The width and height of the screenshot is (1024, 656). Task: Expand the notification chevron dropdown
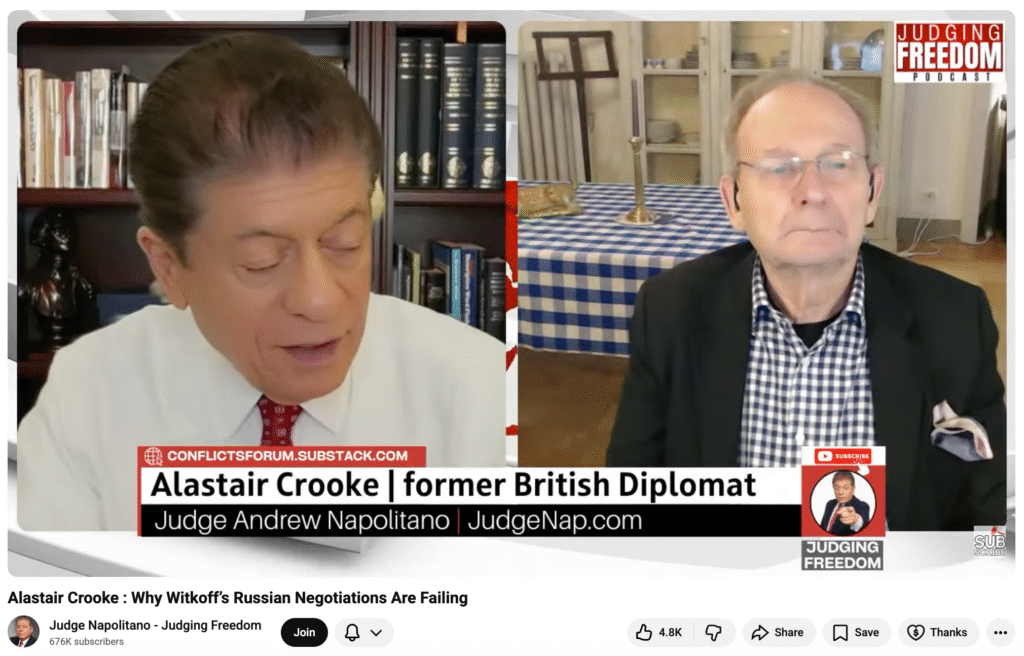point(376,632)
